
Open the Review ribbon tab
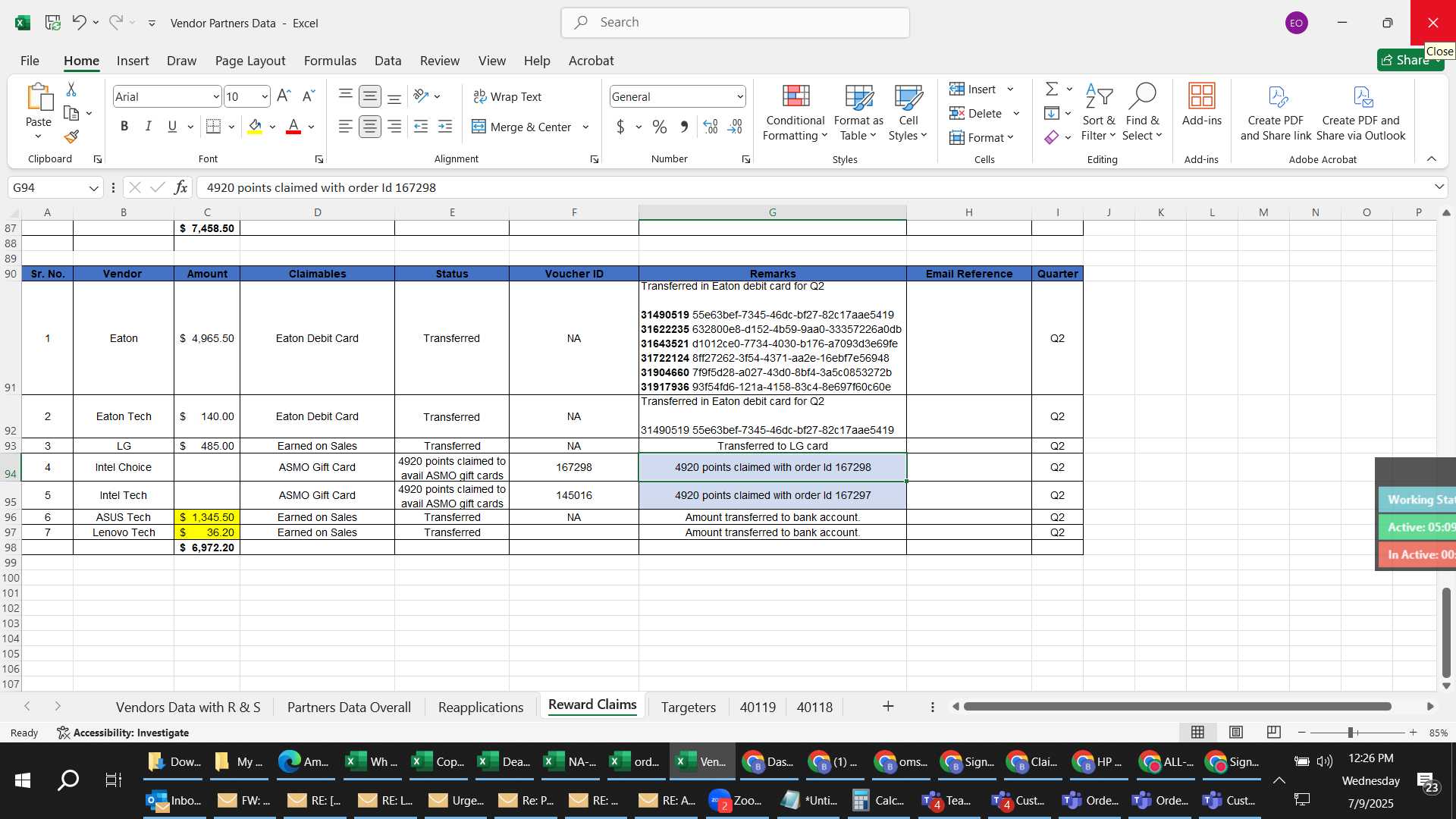pos(440,61)
